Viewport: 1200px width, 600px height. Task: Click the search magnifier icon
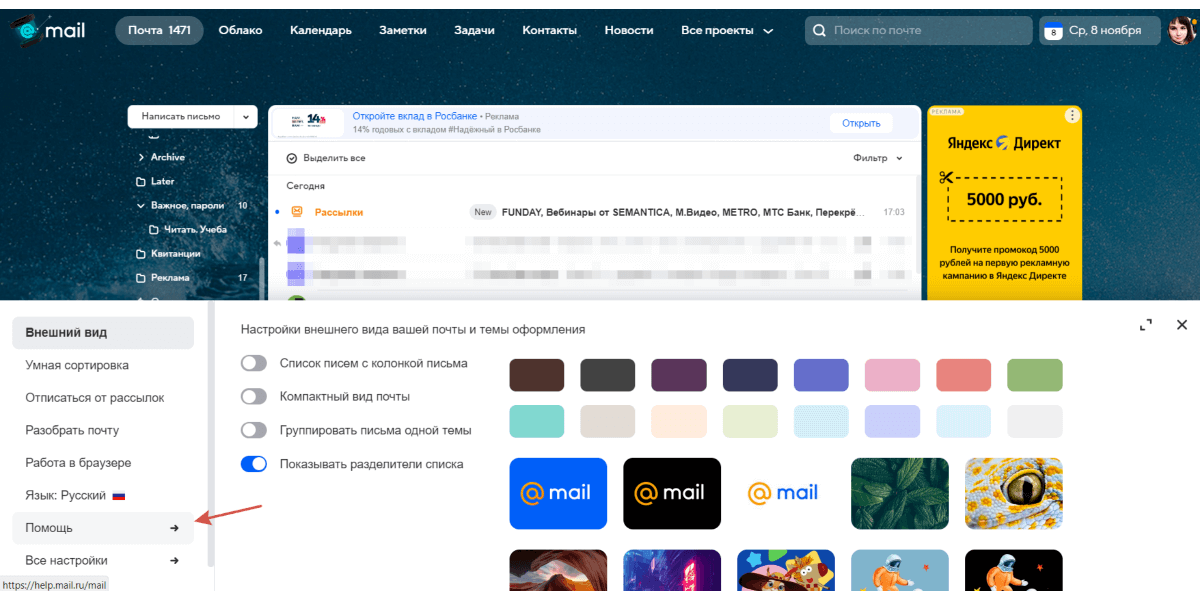[820, 31]
